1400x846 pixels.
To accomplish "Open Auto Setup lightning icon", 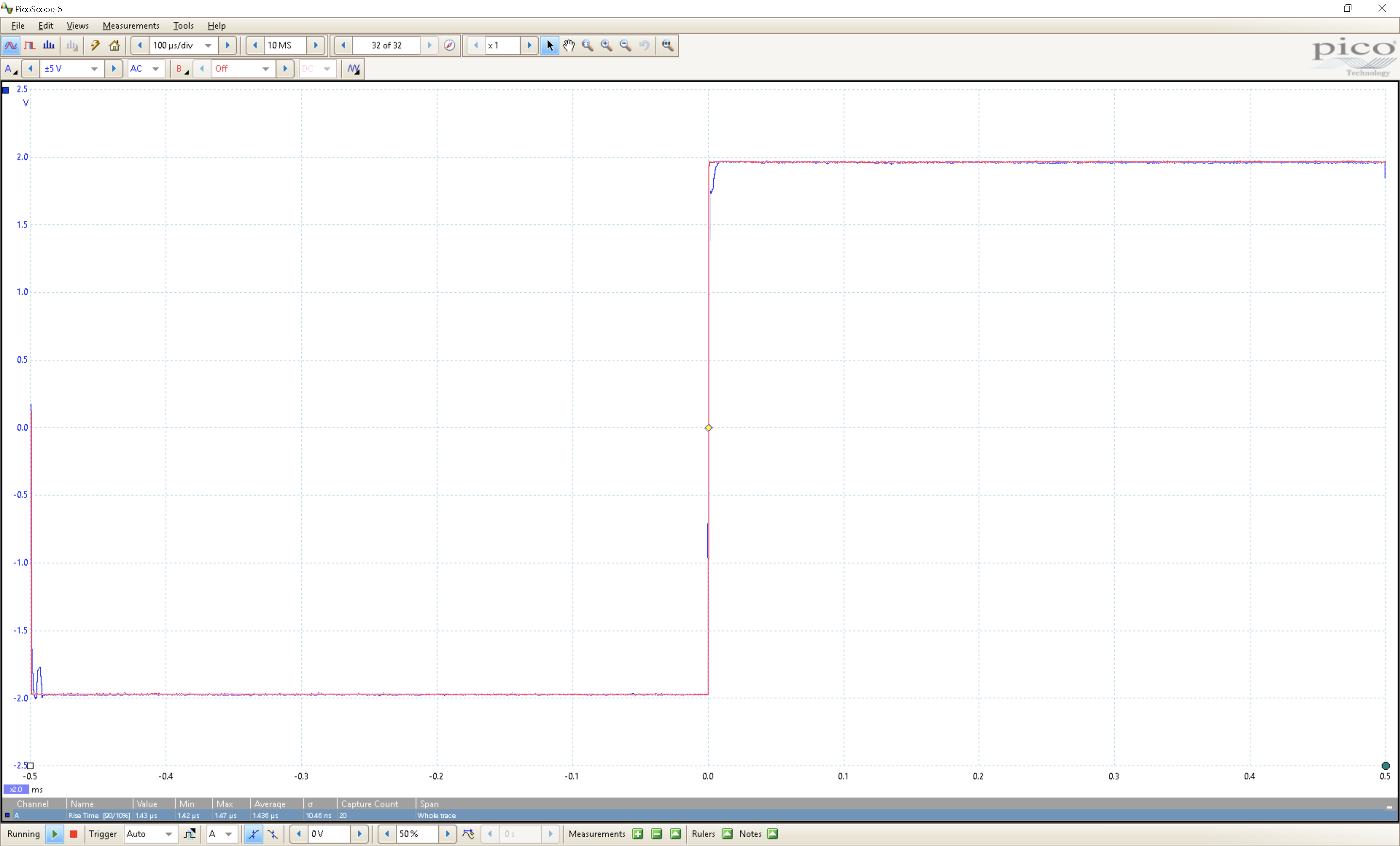I will tap(95, 45).
